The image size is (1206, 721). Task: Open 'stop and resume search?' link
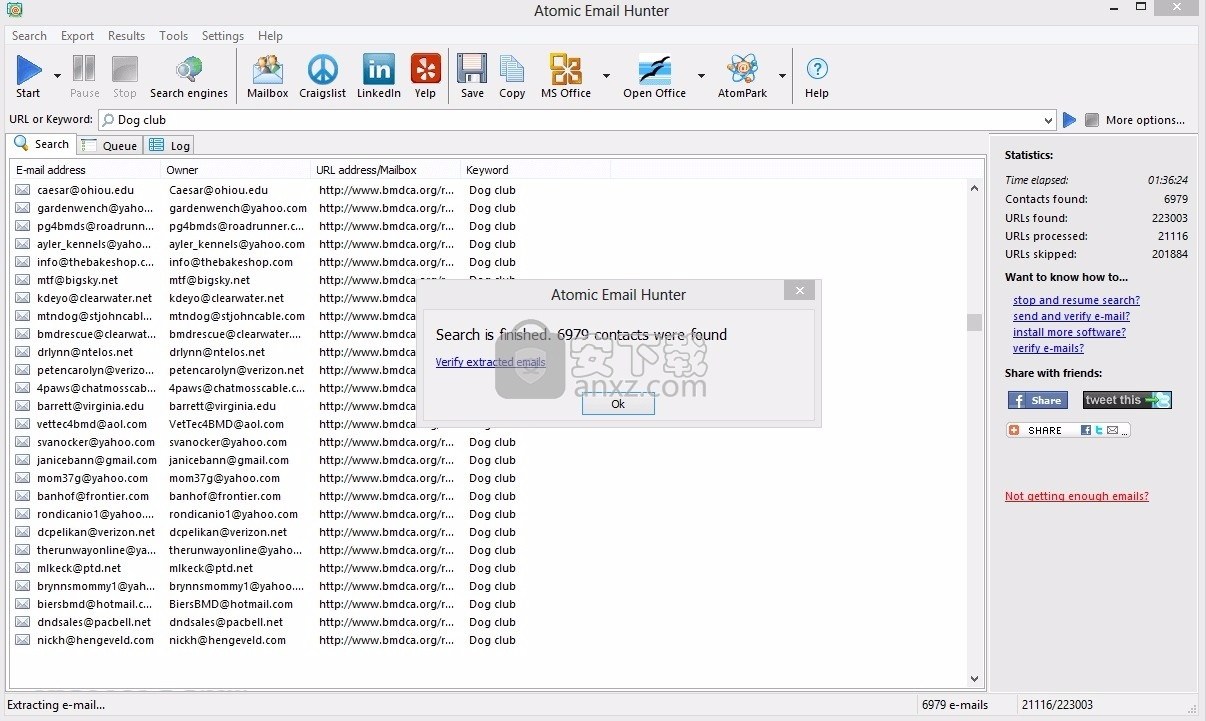[1076, 300]
